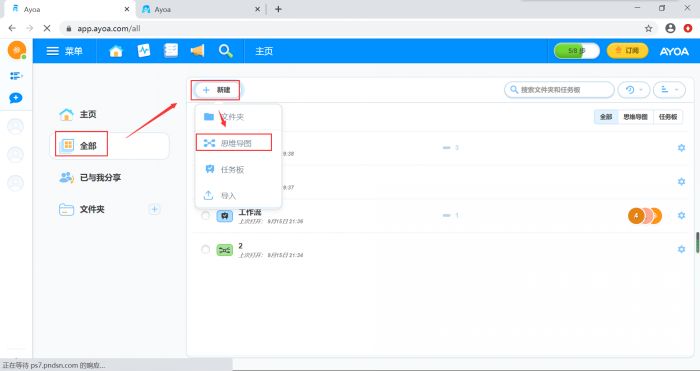Expand the sort order dropdown
The width and height of the screenshot is (700, 371).
tap(669, 90)
